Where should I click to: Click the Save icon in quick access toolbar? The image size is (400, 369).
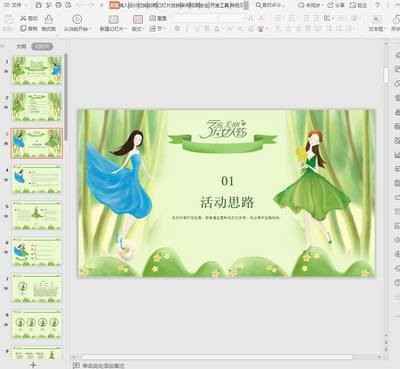39,5
